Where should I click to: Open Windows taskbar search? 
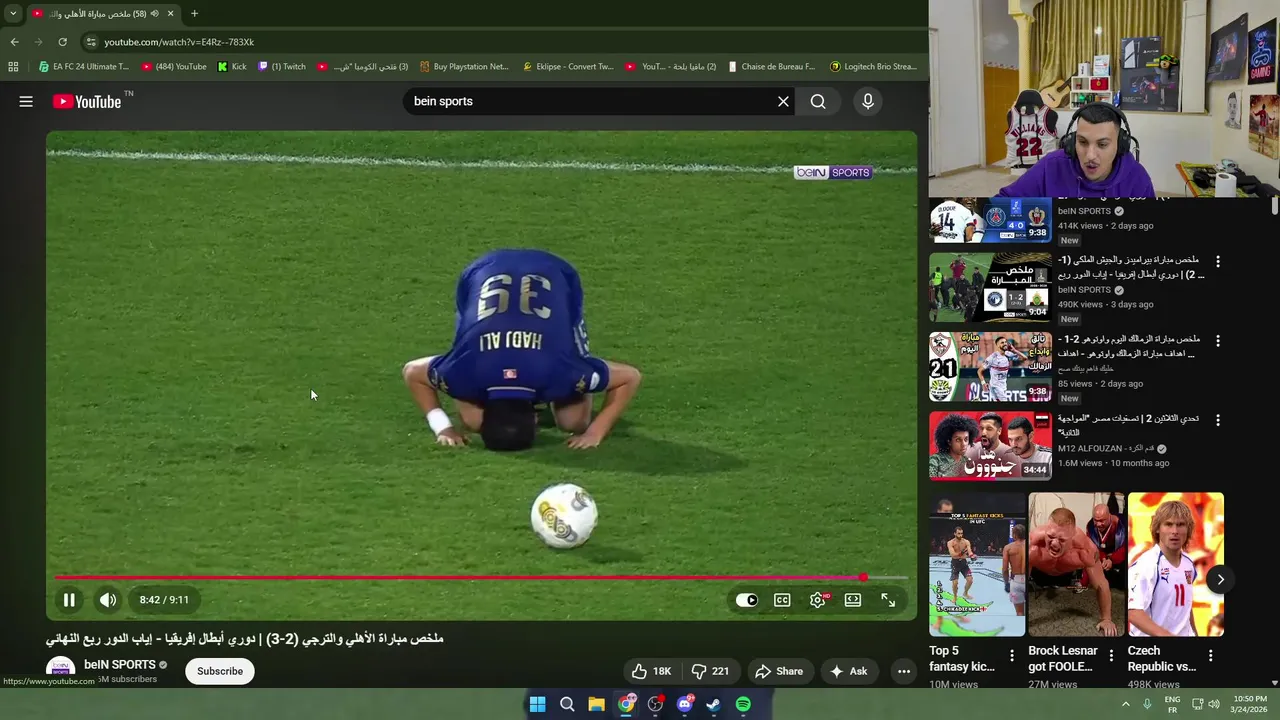(567, 704)
